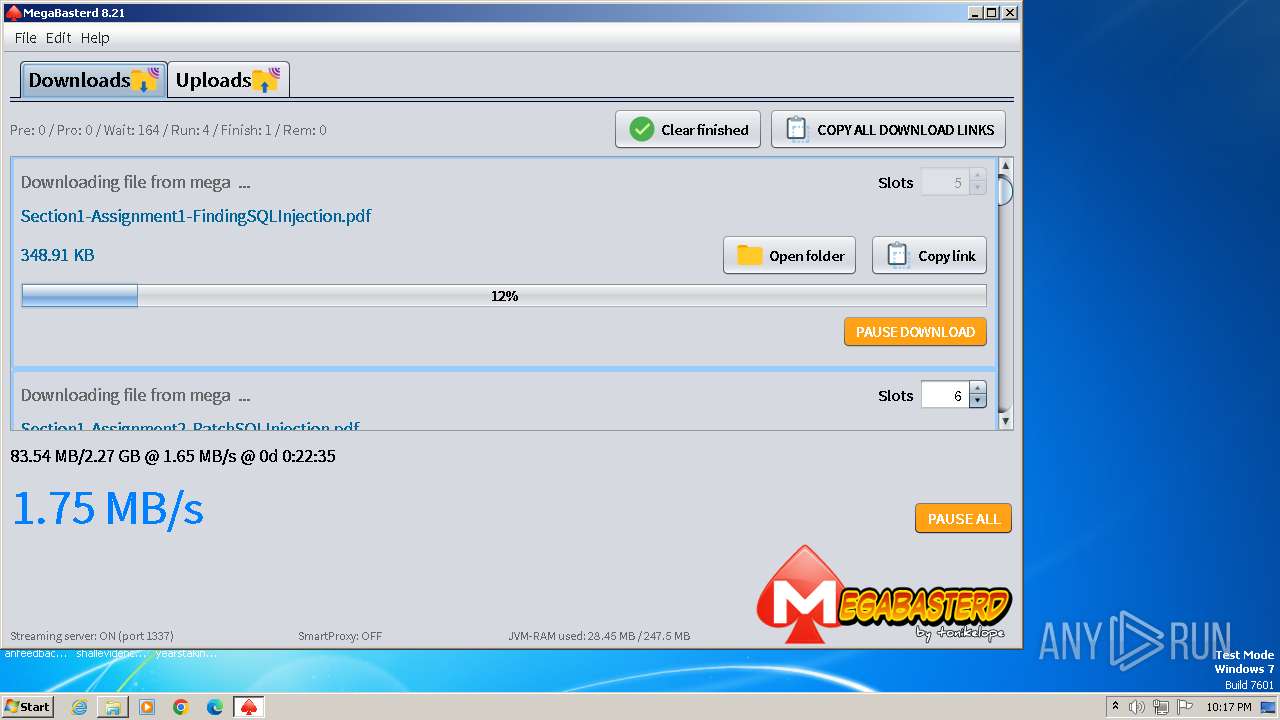The width and height of the screenshot is (1280, 720).
Task: Click the download list scroll-down arrow
Action: pyautogui.click(x=1006, y=421)
